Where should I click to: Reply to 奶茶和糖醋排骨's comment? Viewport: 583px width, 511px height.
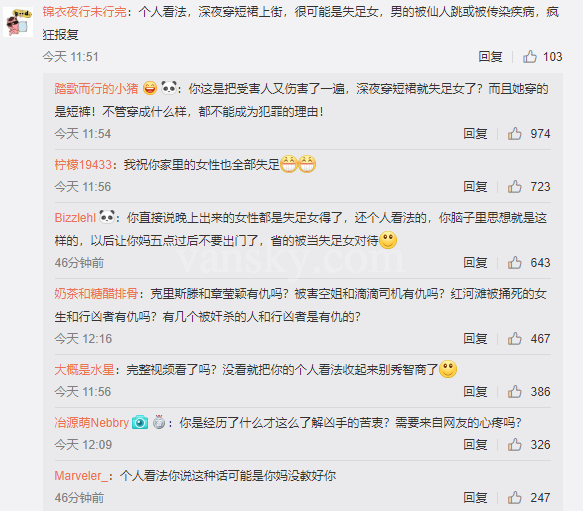click(475, 338)
